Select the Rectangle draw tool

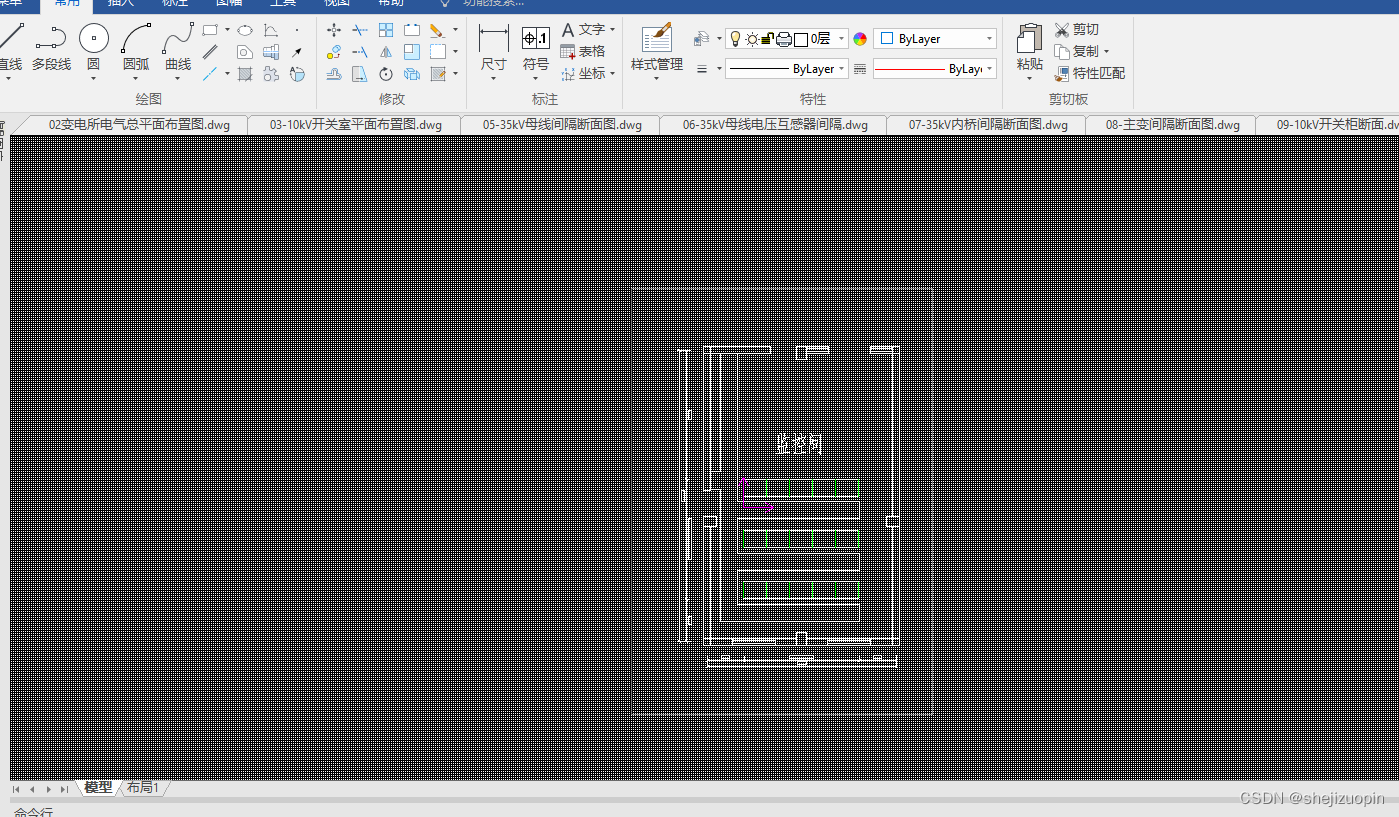[x=210, y=30]
